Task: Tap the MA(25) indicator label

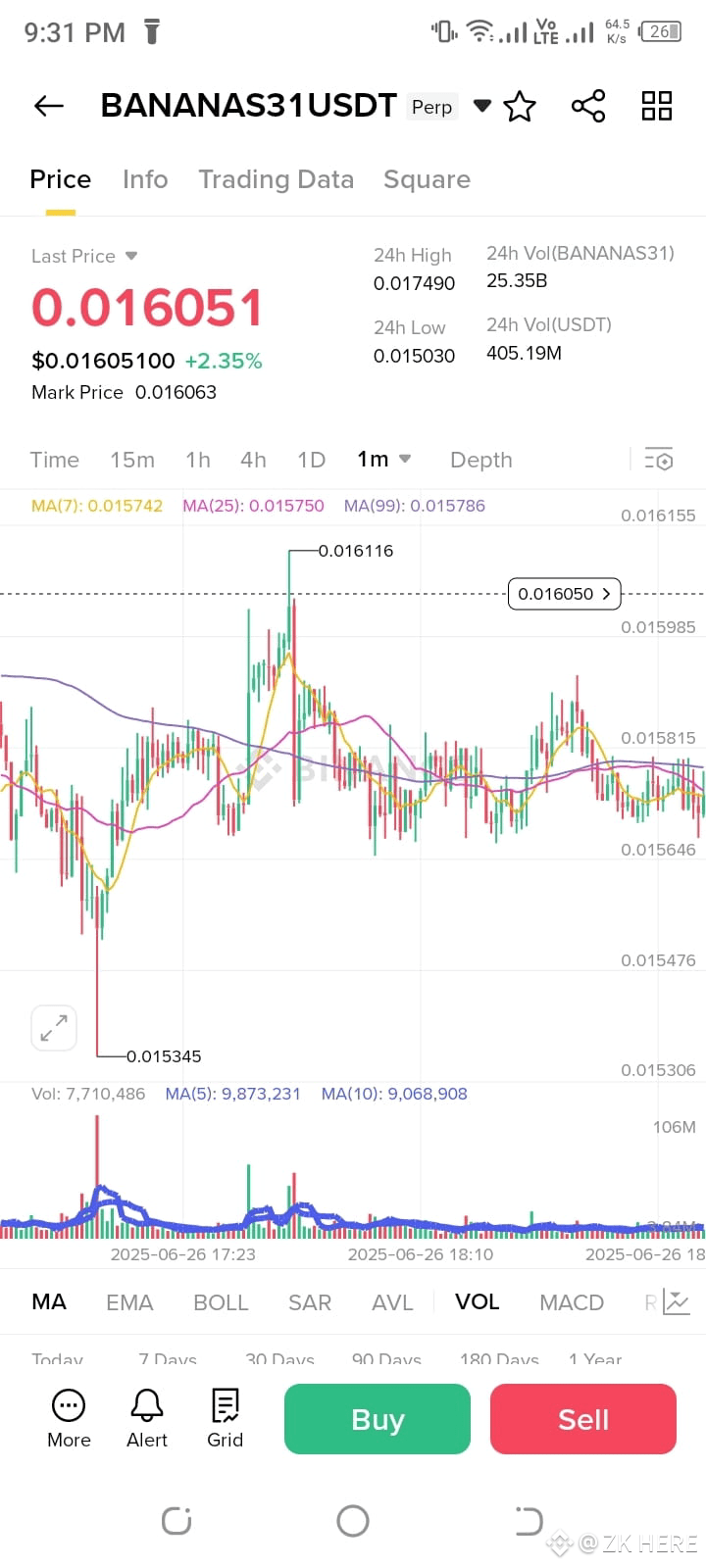Action: click(253, 506)
